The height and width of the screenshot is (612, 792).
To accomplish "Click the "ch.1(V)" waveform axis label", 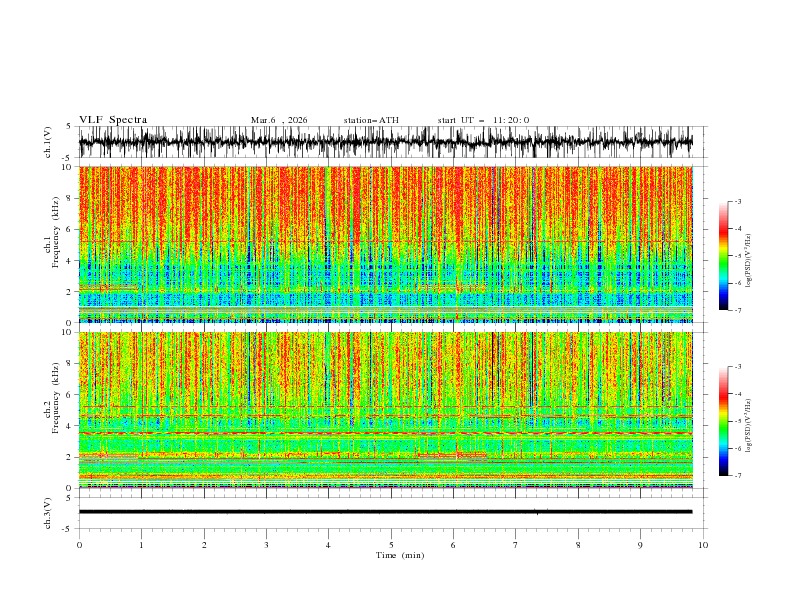I will pos(48,142).
